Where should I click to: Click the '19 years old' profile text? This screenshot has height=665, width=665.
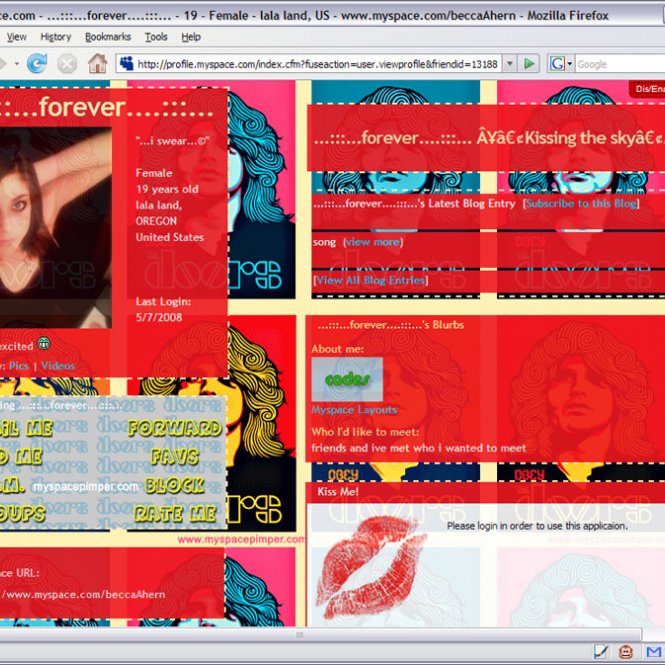click(167, 189)
